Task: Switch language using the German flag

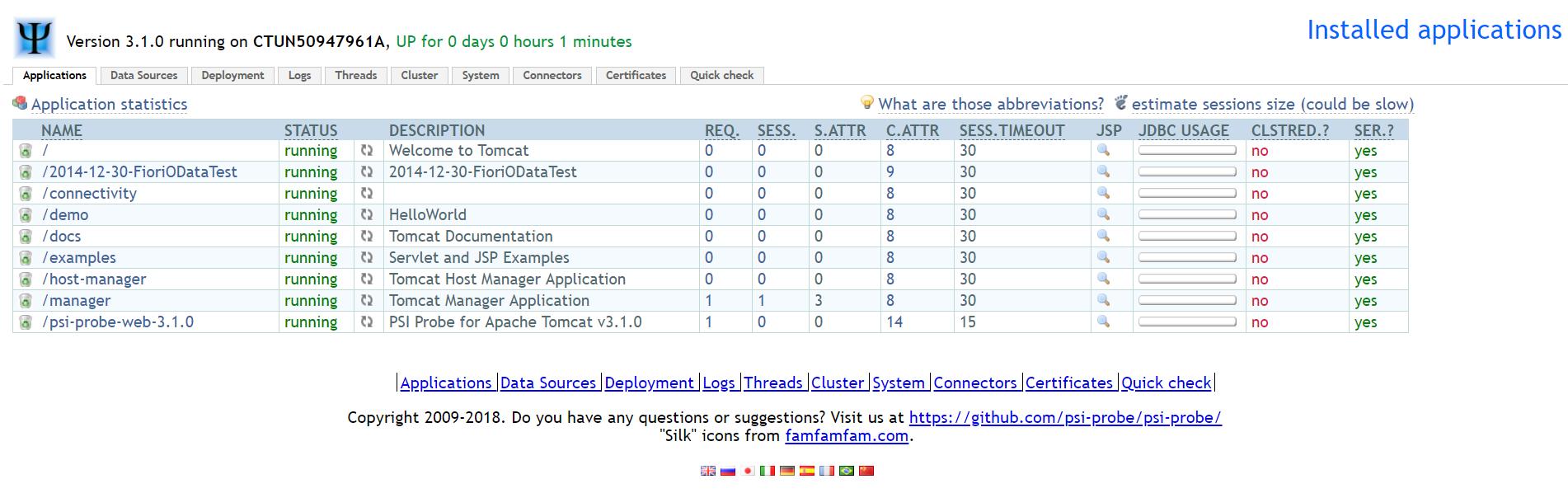Action: coord(787,471)
